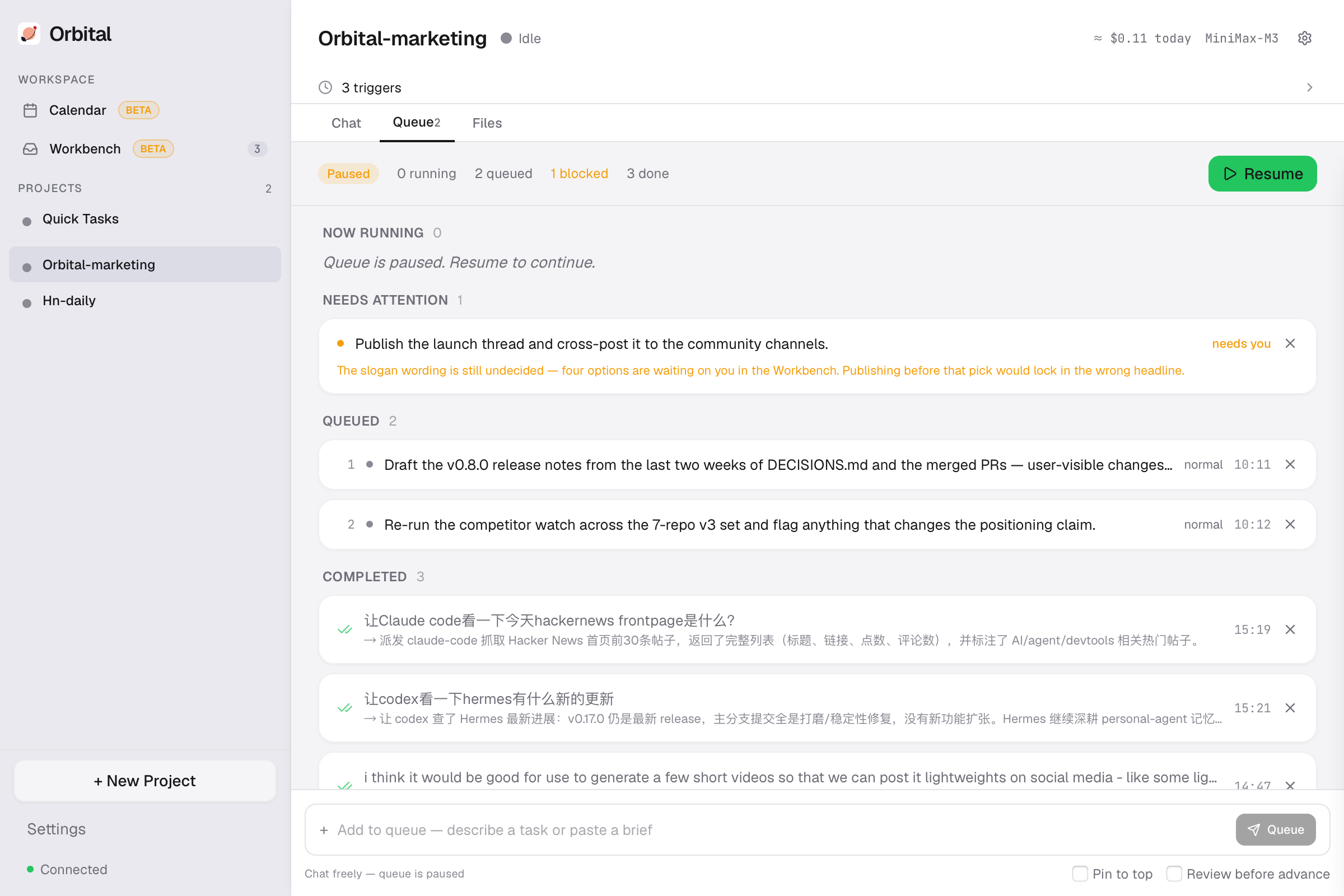This screenshot has width=1344, height=896.
Task: Click the Orbital planet logo icon
Action: point(29,34)
